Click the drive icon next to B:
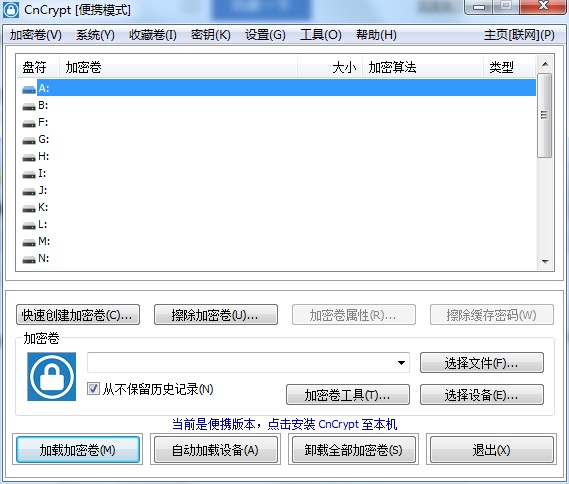The image size is (569, 484). (29, 107)
